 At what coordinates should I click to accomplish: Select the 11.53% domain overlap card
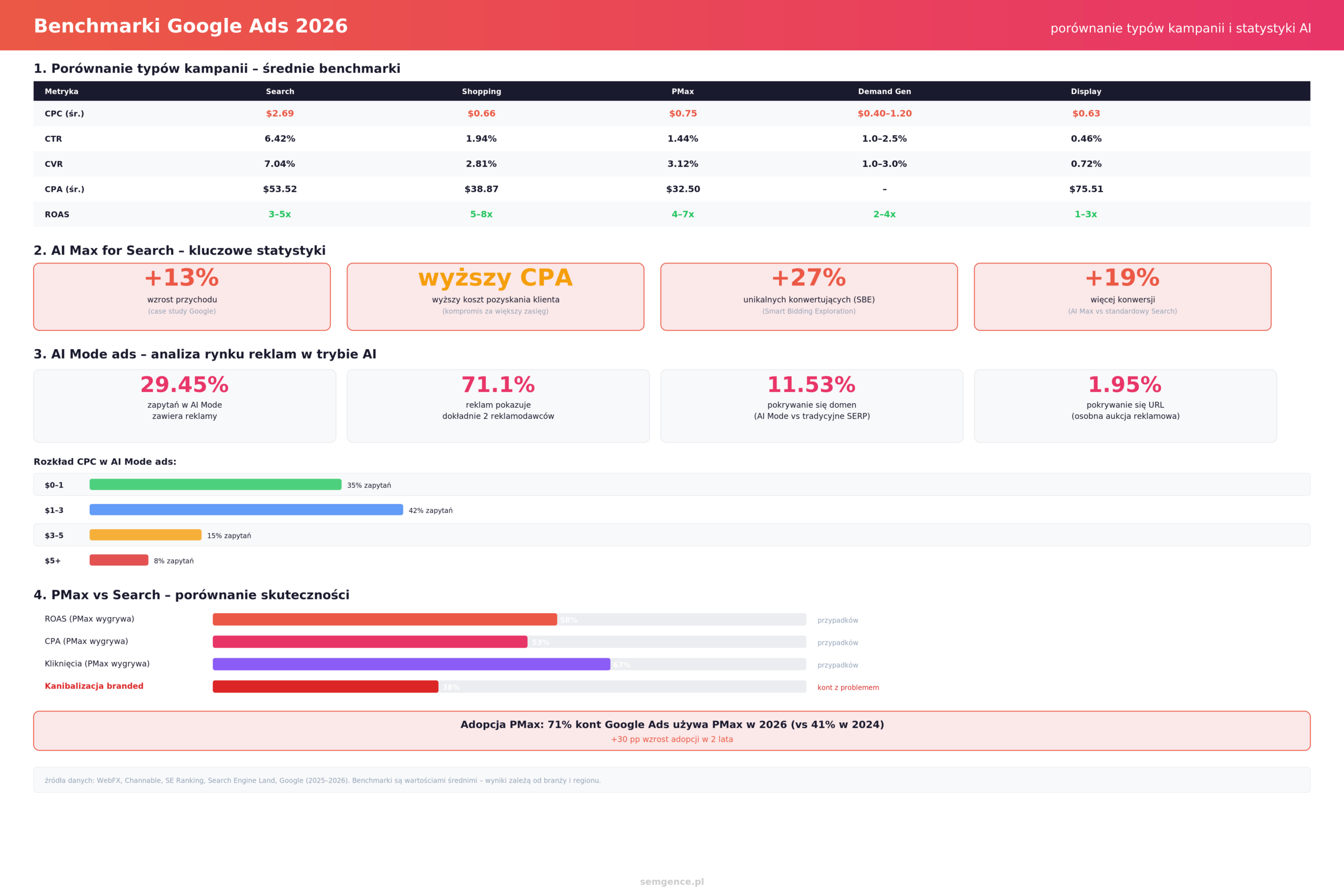tap(812, 406)
